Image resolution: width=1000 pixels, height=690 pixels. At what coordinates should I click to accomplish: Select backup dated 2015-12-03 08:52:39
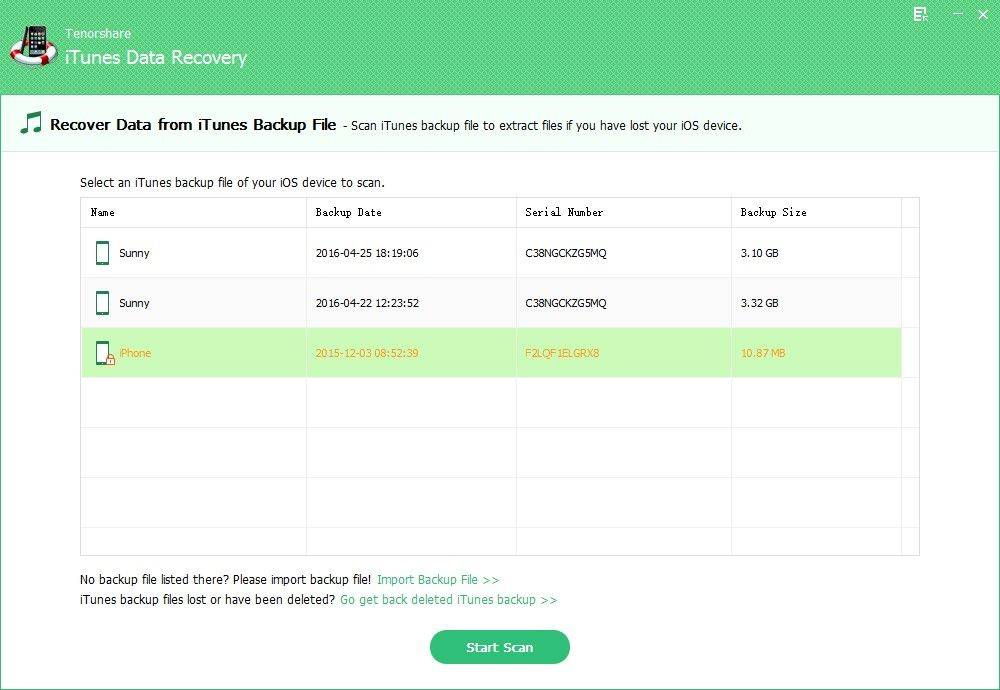[367, 353]
